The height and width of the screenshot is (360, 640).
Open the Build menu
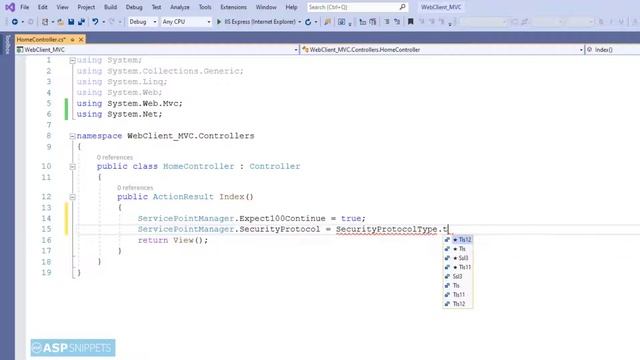tap(110, 7)
